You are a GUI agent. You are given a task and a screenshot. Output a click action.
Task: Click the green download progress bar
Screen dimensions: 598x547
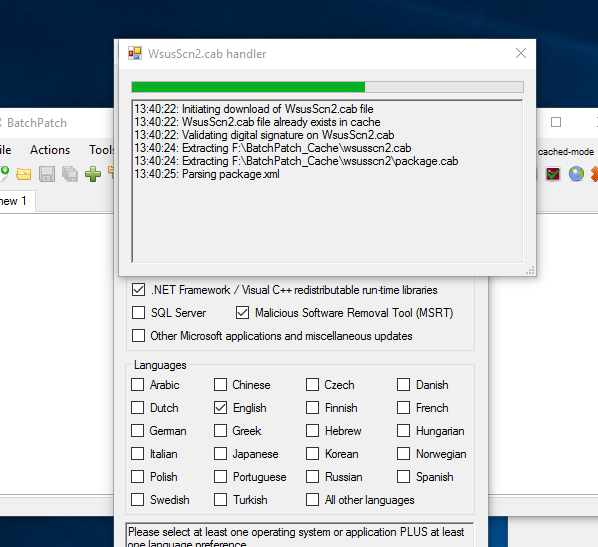pos(327,87)
